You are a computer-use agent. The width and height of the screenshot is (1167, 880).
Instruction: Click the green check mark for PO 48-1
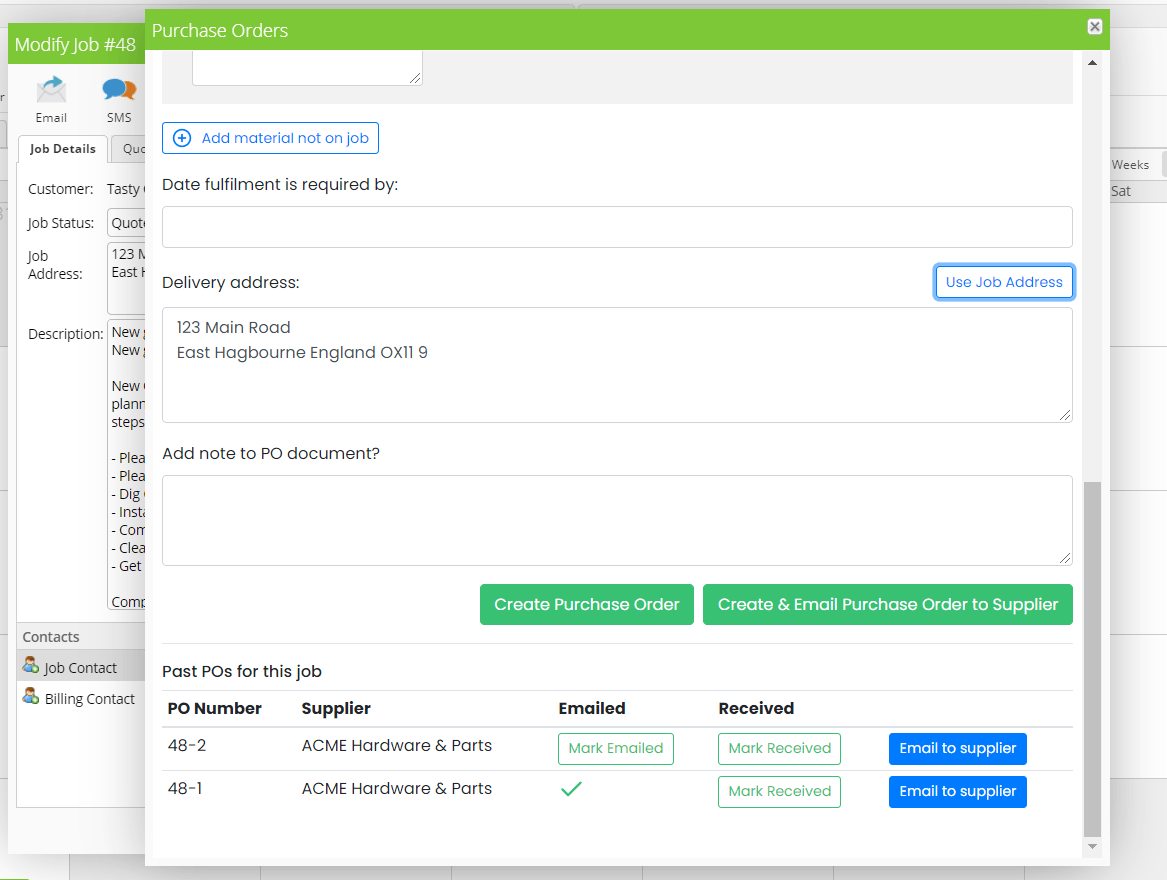(571, 789)
